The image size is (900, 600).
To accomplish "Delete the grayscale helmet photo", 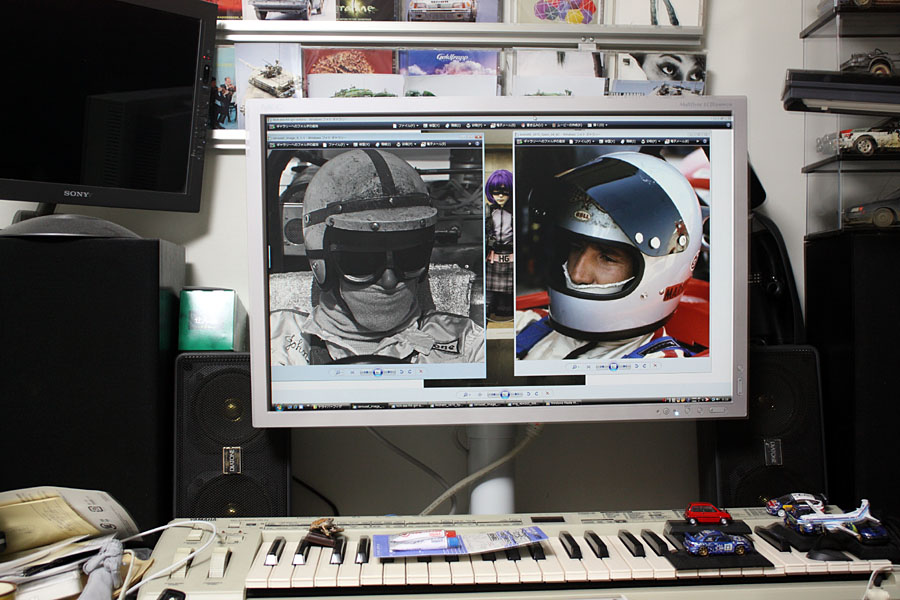I will (x=421, y=371).
